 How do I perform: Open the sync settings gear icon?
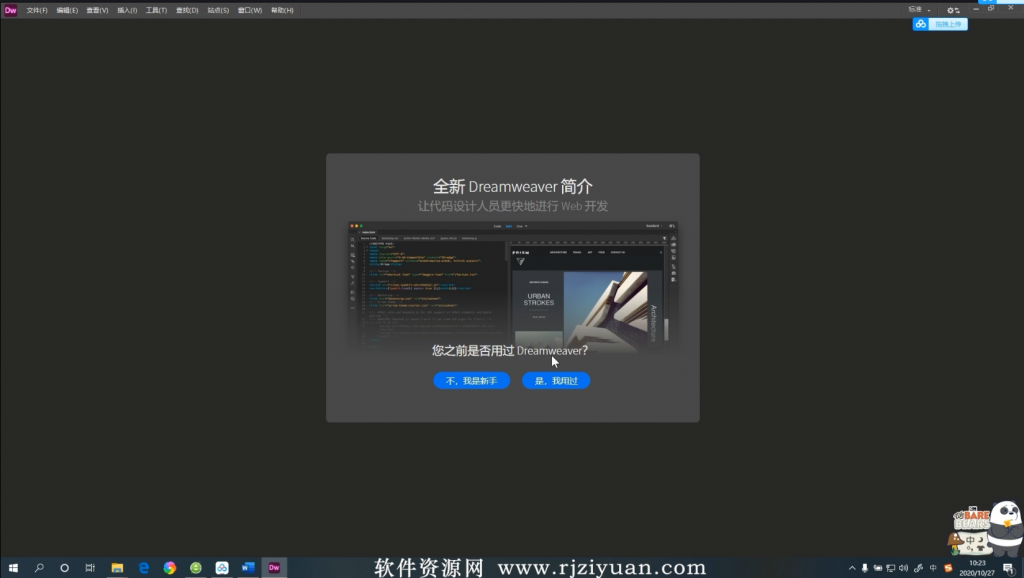953,10
